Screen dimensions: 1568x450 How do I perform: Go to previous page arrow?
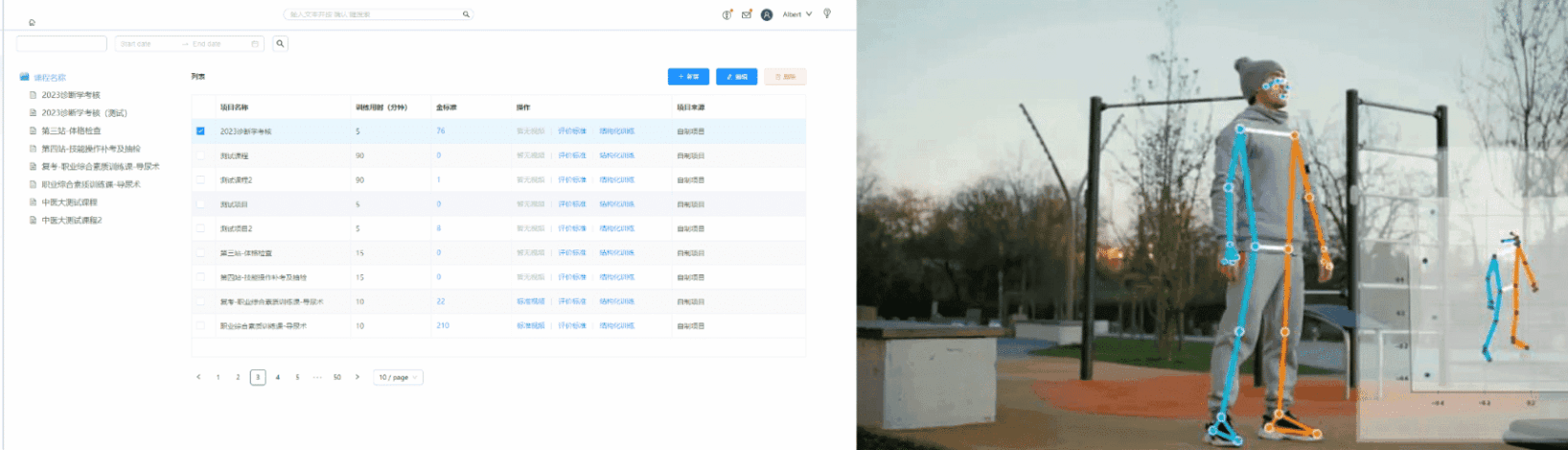coord(198,377)
